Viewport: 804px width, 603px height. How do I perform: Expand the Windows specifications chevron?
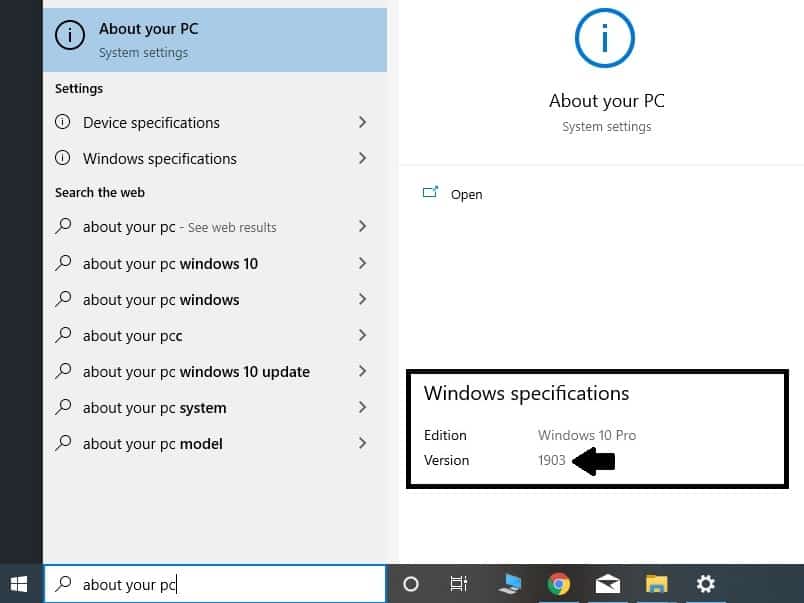coord(363,158)
